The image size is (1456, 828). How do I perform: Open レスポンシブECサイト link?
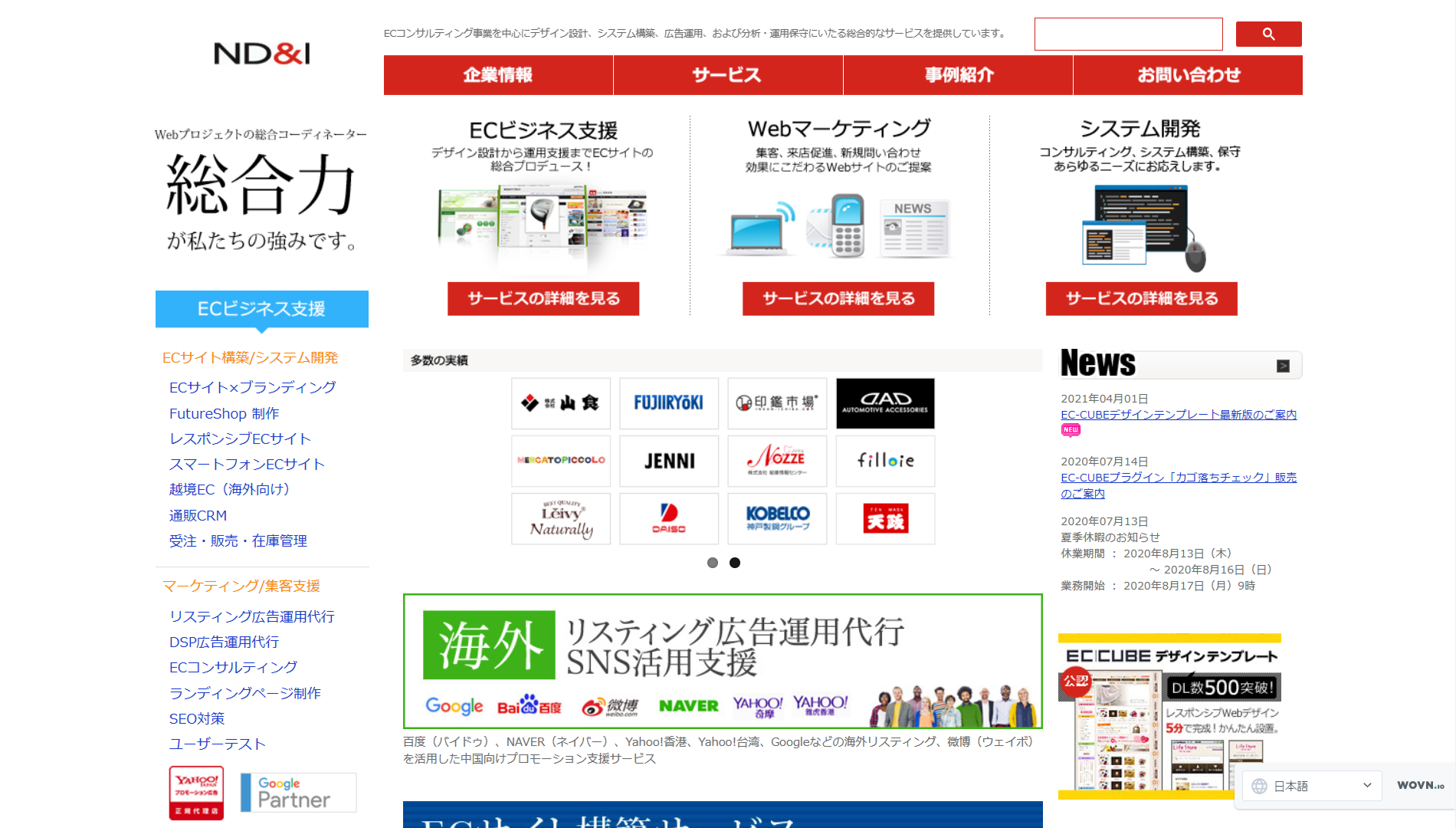(240, 439)
